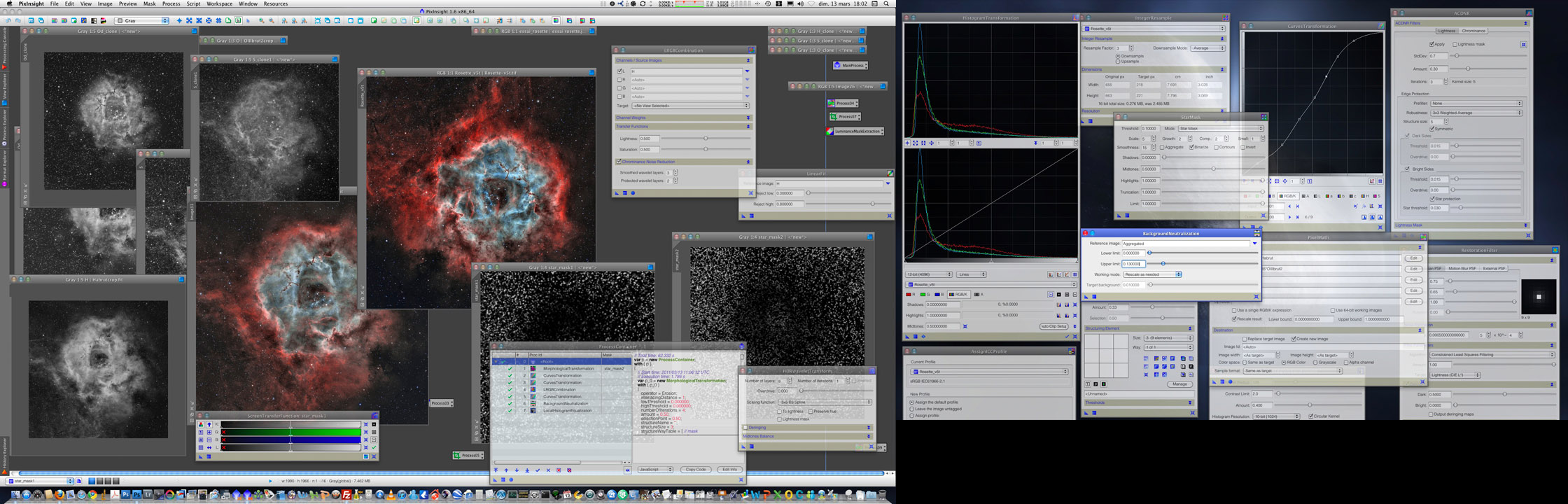This screenshot has height=504, width=1568.
Task: Click the reset icon in BackgroundNeutralization window
Action: (1256, 297)
